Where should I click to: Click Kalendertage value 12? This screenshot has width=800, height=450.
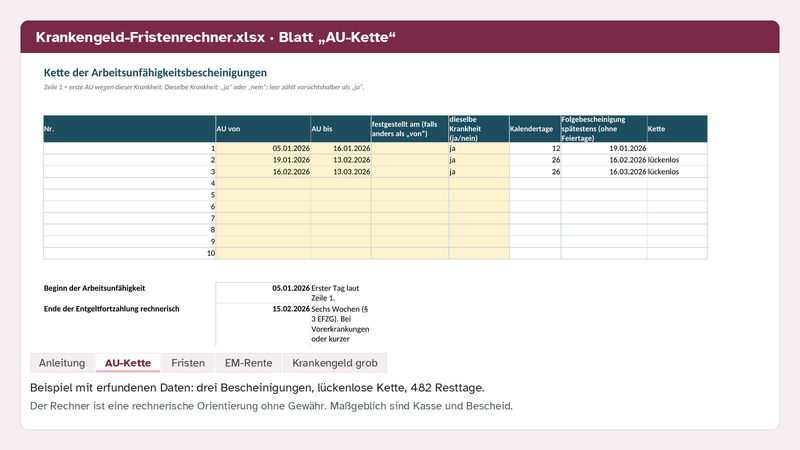click(x=535, y=148)
